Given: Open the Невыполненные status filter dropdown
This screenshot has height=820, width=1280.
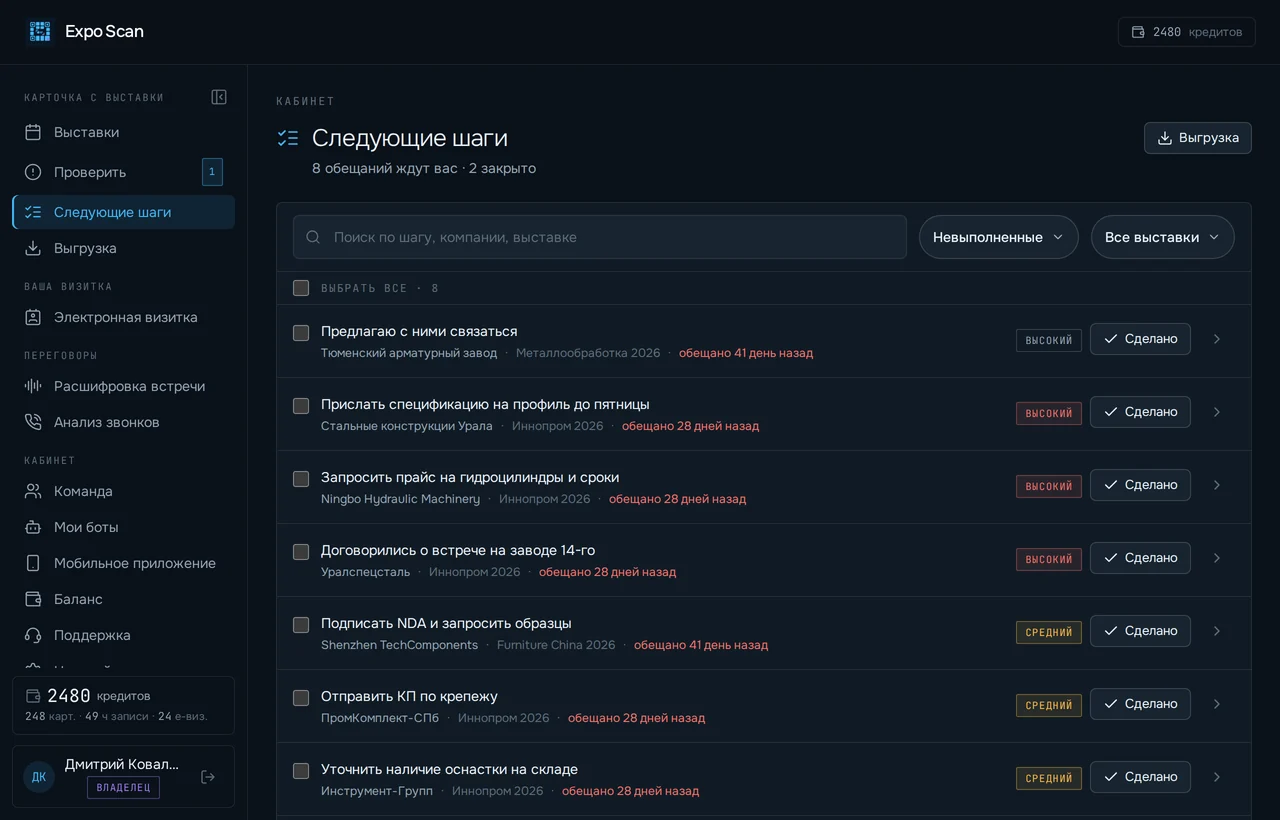Looking at the screenshot, I should 999,237.
